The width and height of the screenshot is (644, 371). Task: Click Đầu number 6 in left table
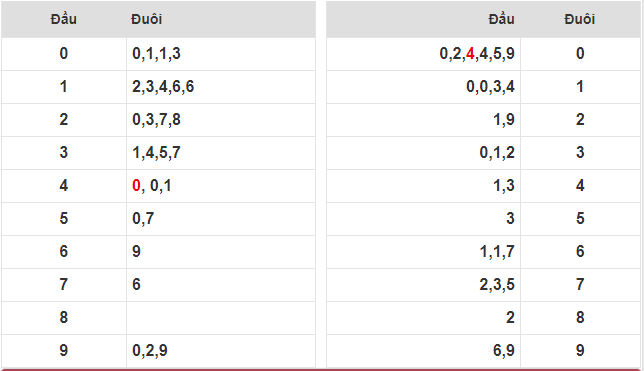click(64, 251)
